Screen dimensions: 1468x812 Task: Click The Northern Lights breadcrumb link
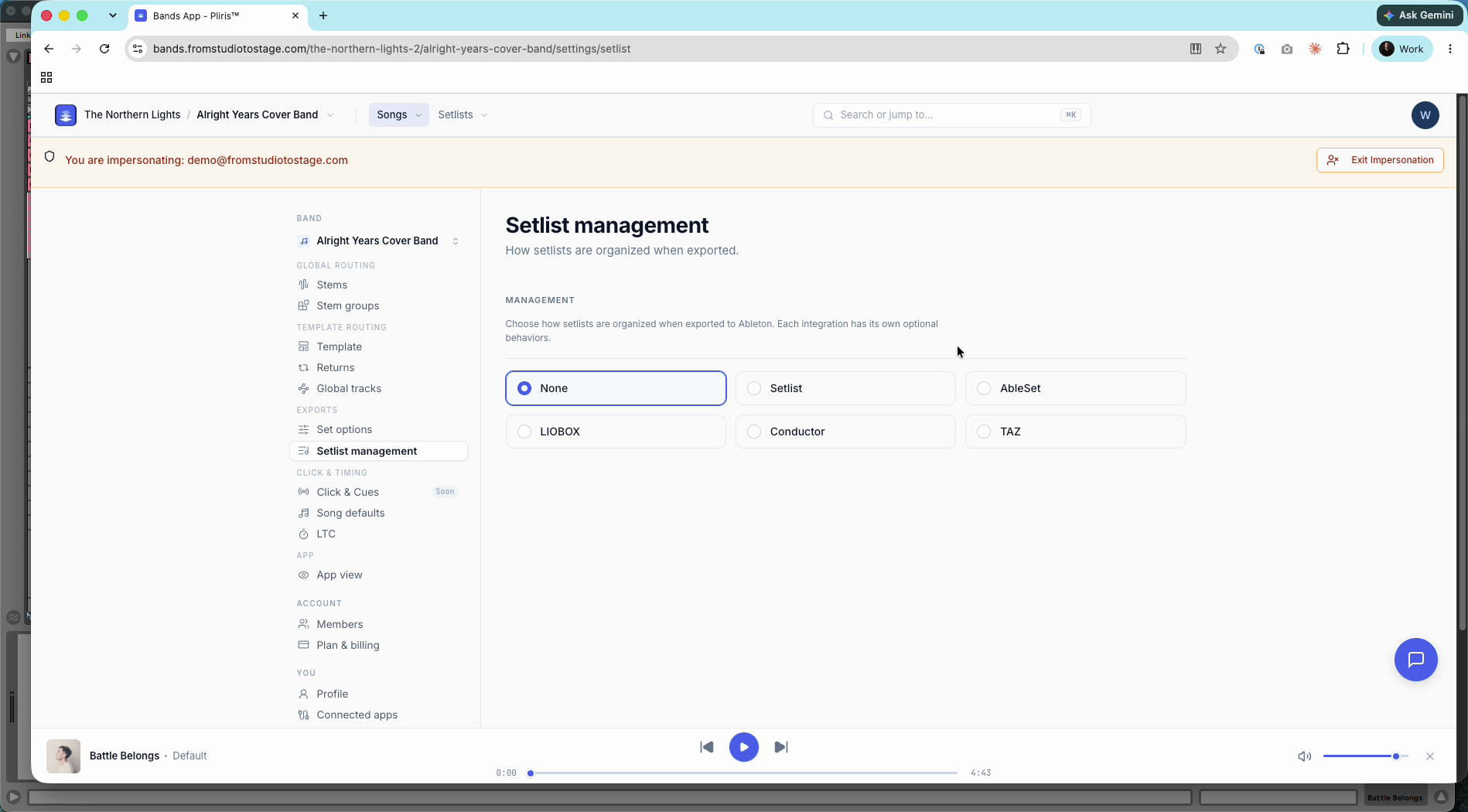pos(132,114)
